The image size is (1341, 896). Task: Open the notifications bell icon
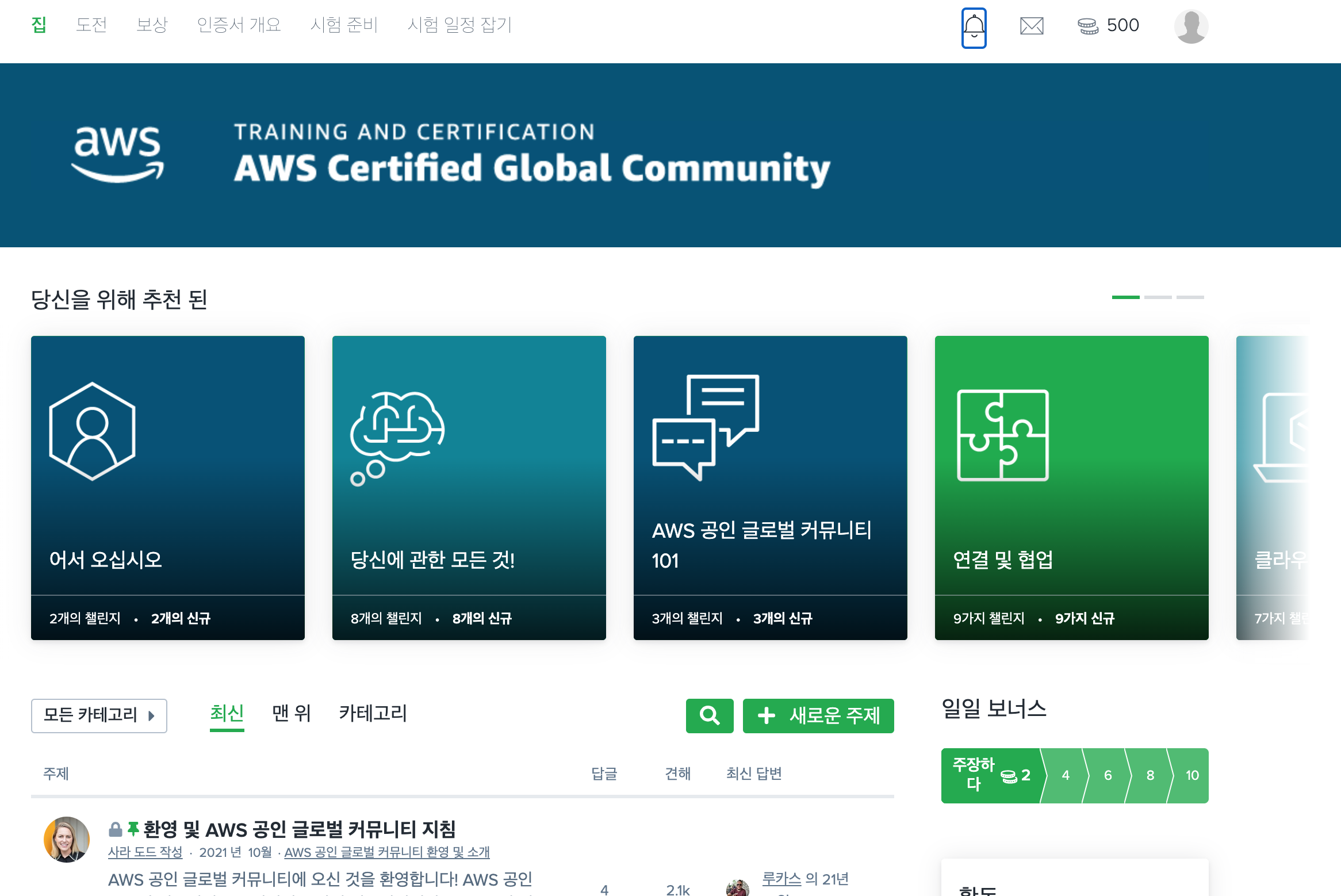coord(974,27)
